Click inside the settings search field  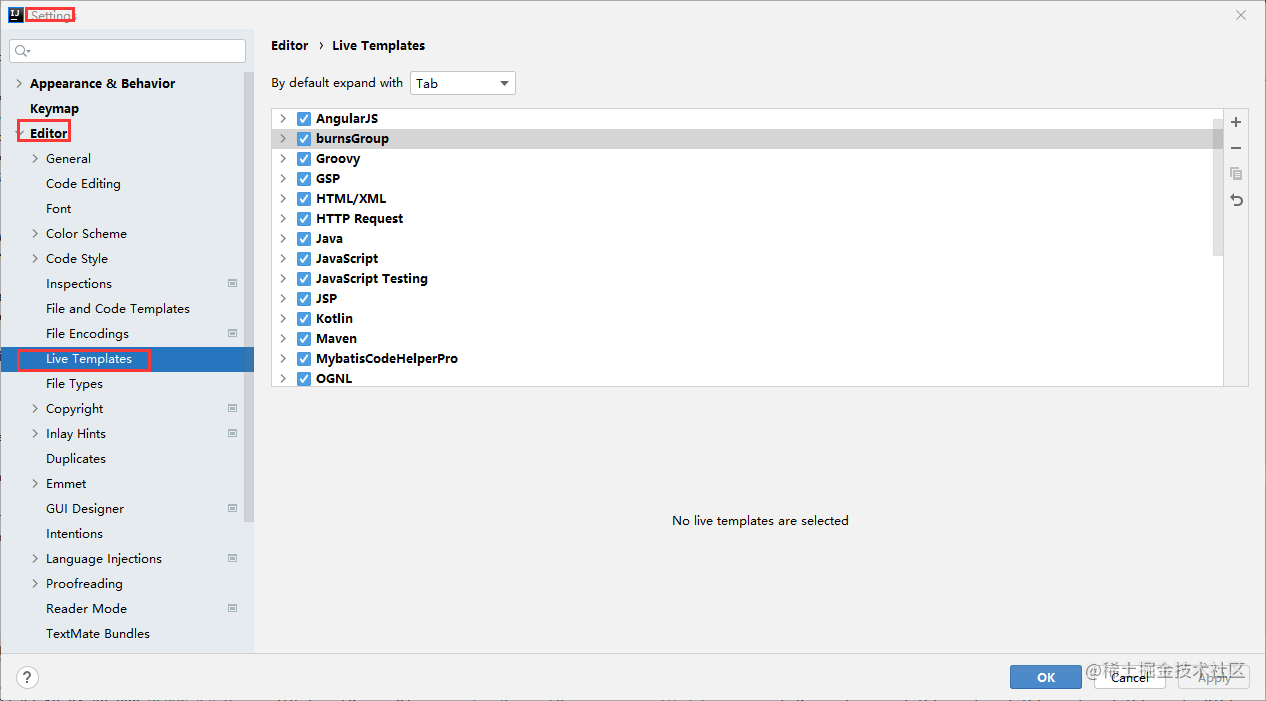pyautogui.click(x=127, y=51)
